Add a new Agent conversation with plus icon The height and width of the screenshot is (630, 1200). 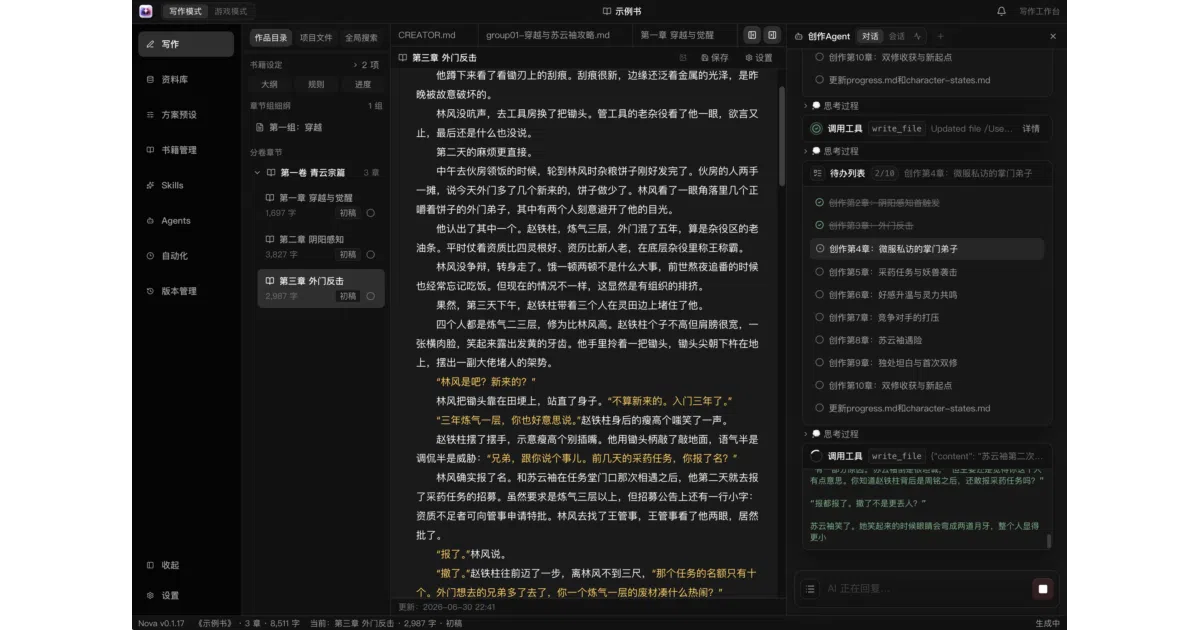(939, 36)
